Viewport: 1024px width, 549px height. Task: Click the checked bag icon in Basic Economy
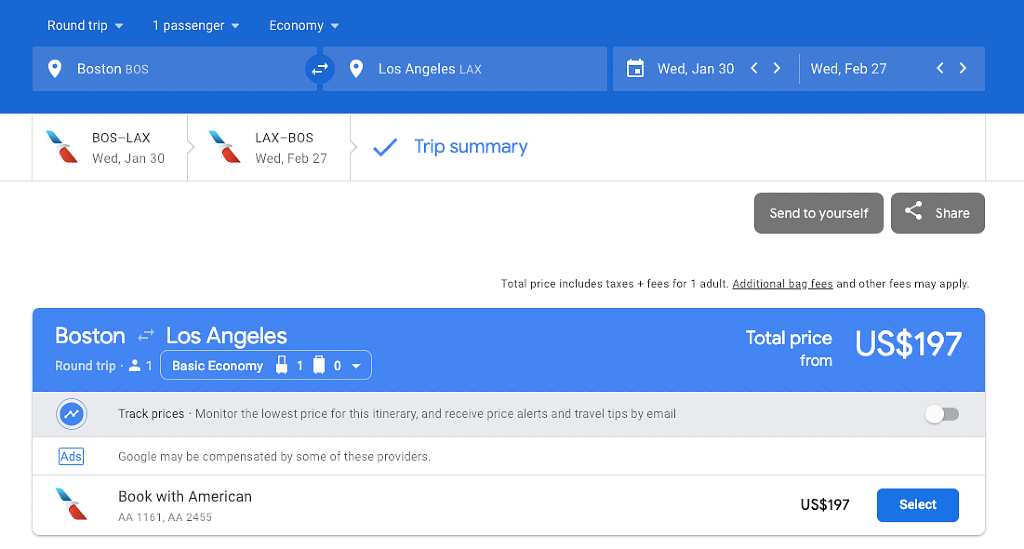point(319,365)
